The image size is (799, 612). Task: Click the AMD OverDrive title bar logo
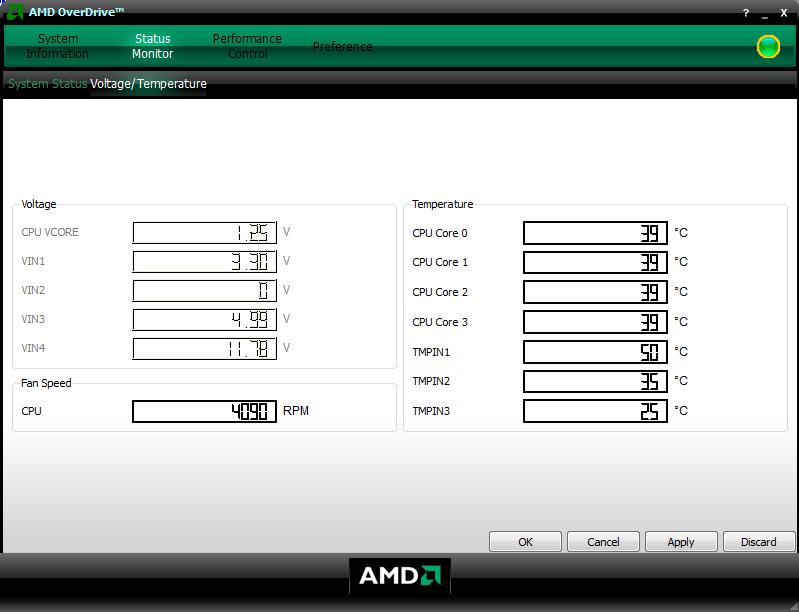(15, 12)
